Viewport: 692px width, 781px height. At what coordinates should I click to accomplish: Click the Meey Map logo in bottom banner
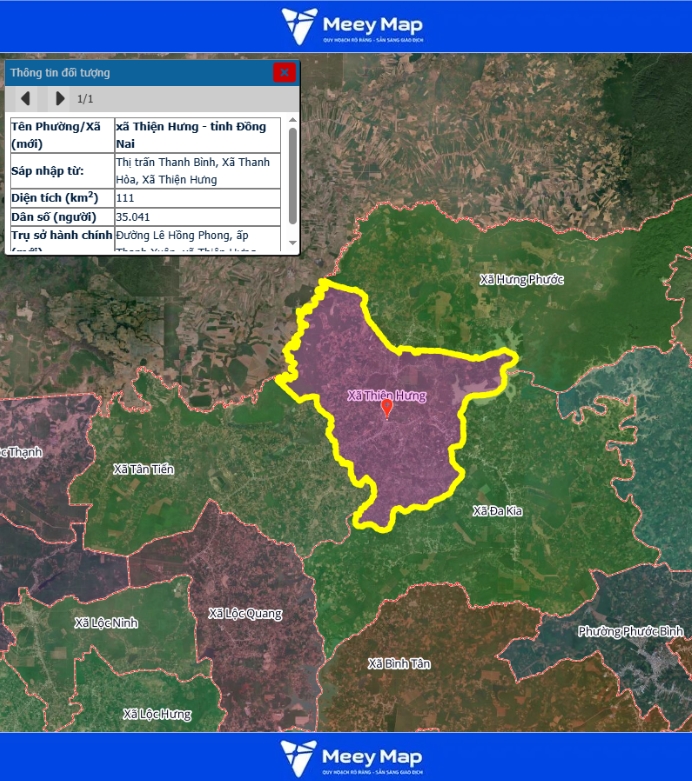point(351,757)
